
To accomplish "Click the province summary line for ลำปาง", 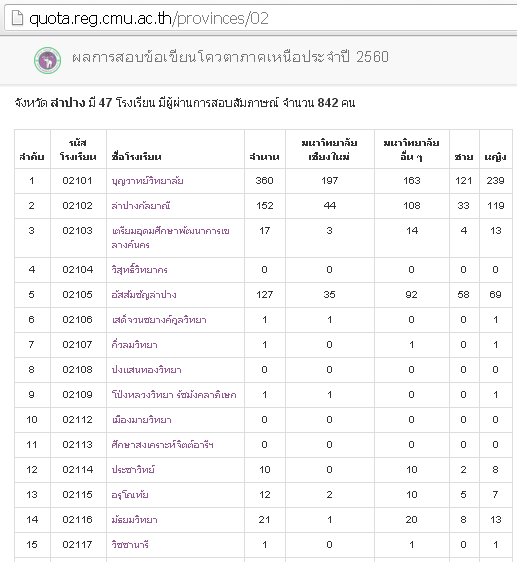I will (185, 103).
